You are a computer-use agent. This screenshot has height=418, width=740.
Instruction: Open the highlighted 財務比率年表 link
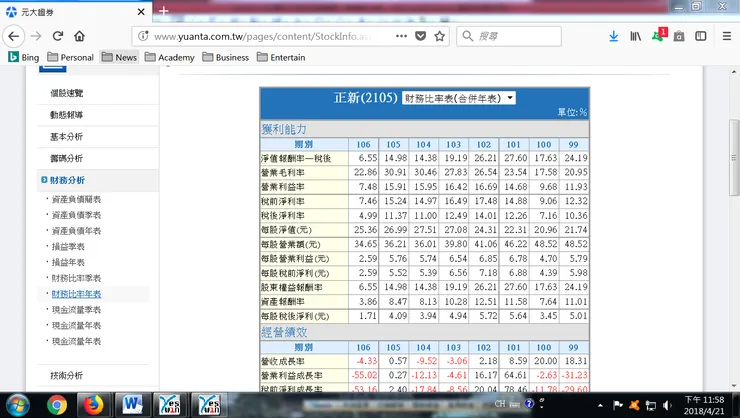[76, 294]
